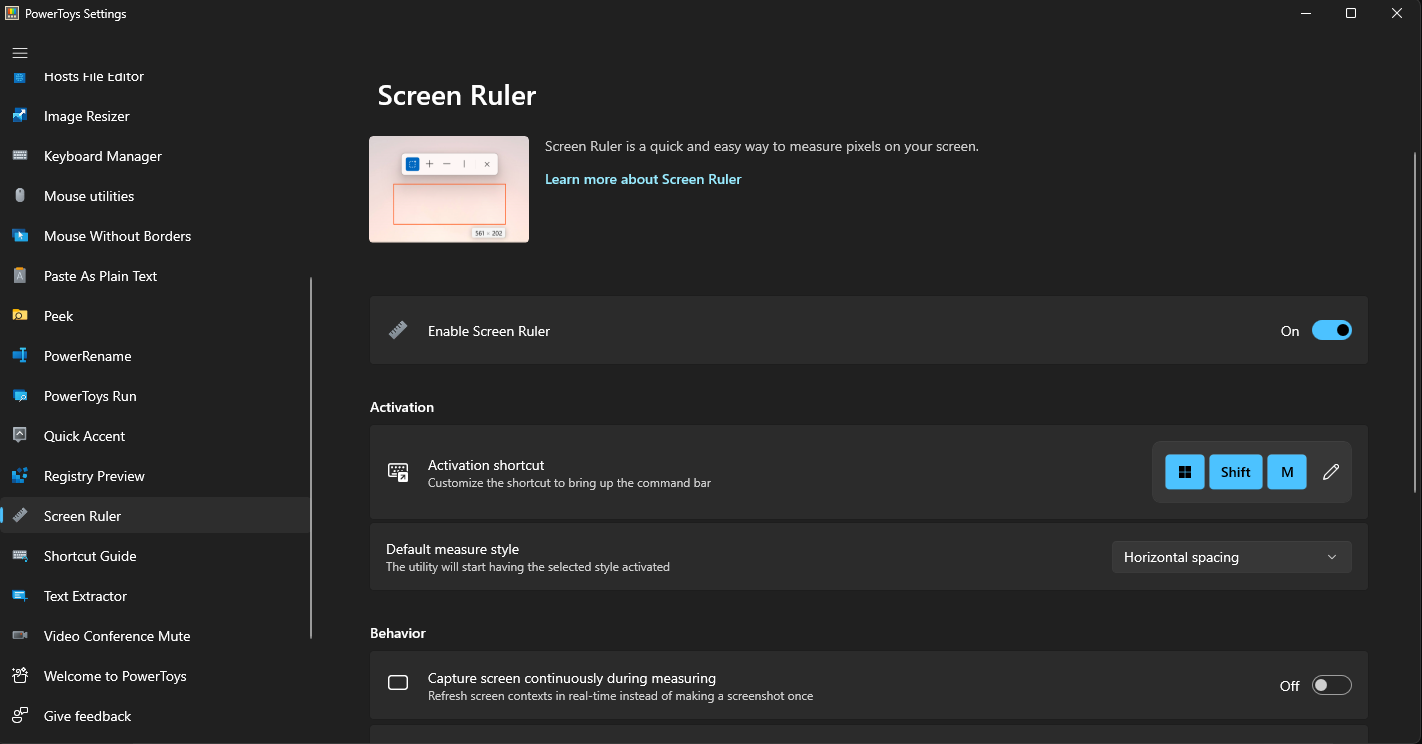Click the Image Resizer icon
The height and width of the screenshot is (744, 1422).
20,116
